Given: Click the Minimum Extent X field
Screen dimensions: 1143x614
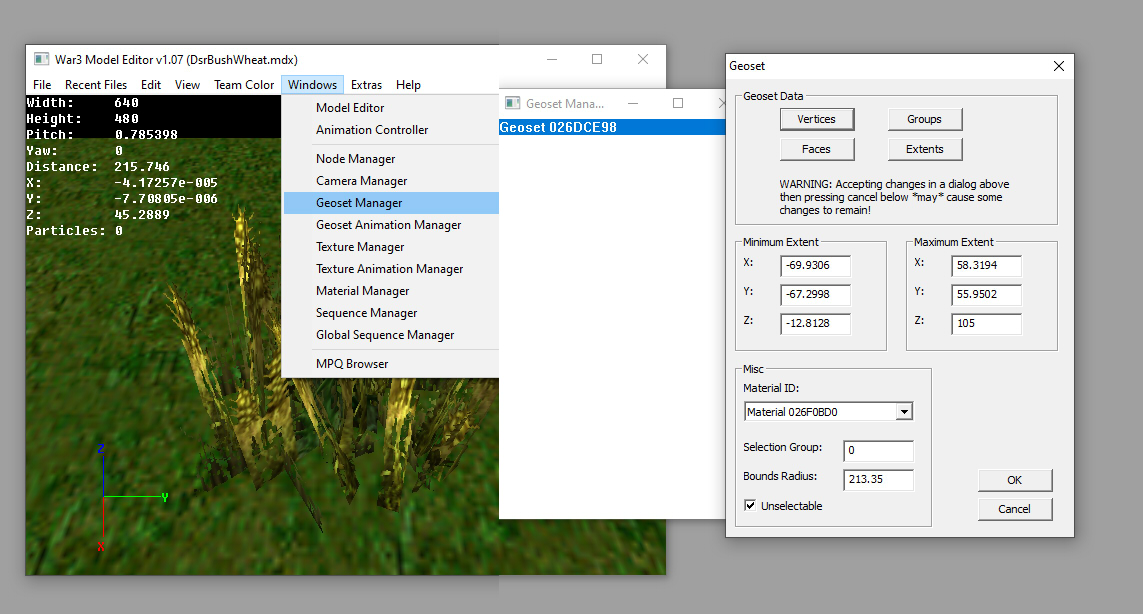Looking at the screenshot, I should point(815,265).
